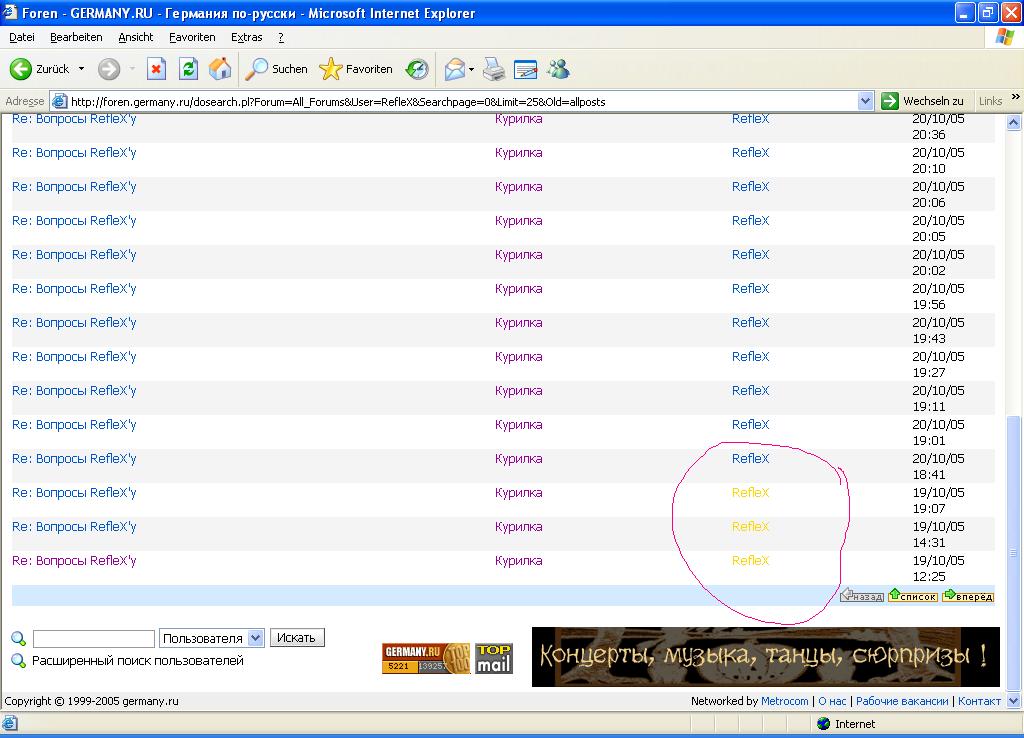1024x738 pixels.
Task: Click the вперёд next page button
Action: (x=967, y=596)
